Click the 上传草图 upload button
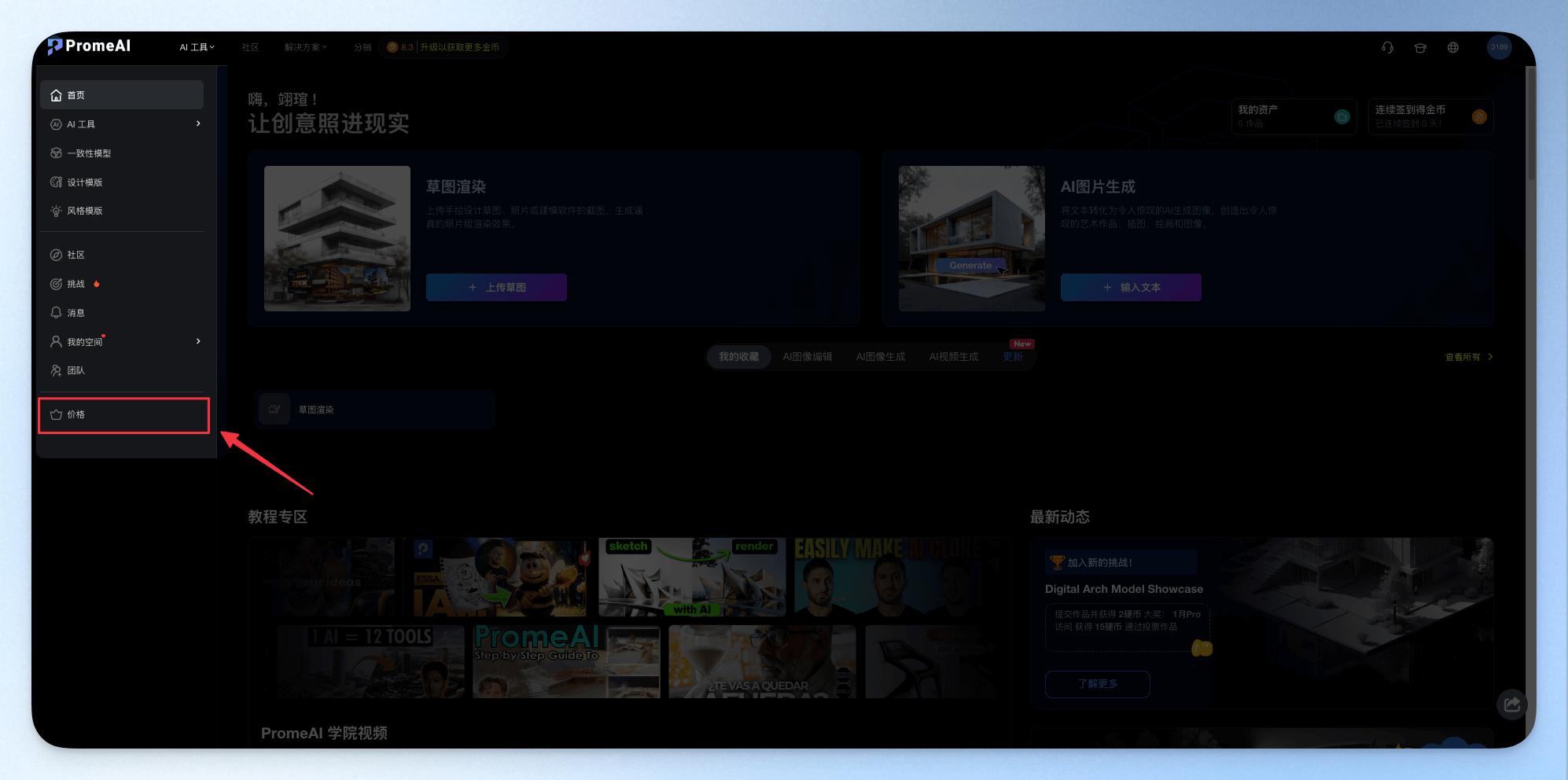The height and width of the screenshot is (780, 1568). 496,288
